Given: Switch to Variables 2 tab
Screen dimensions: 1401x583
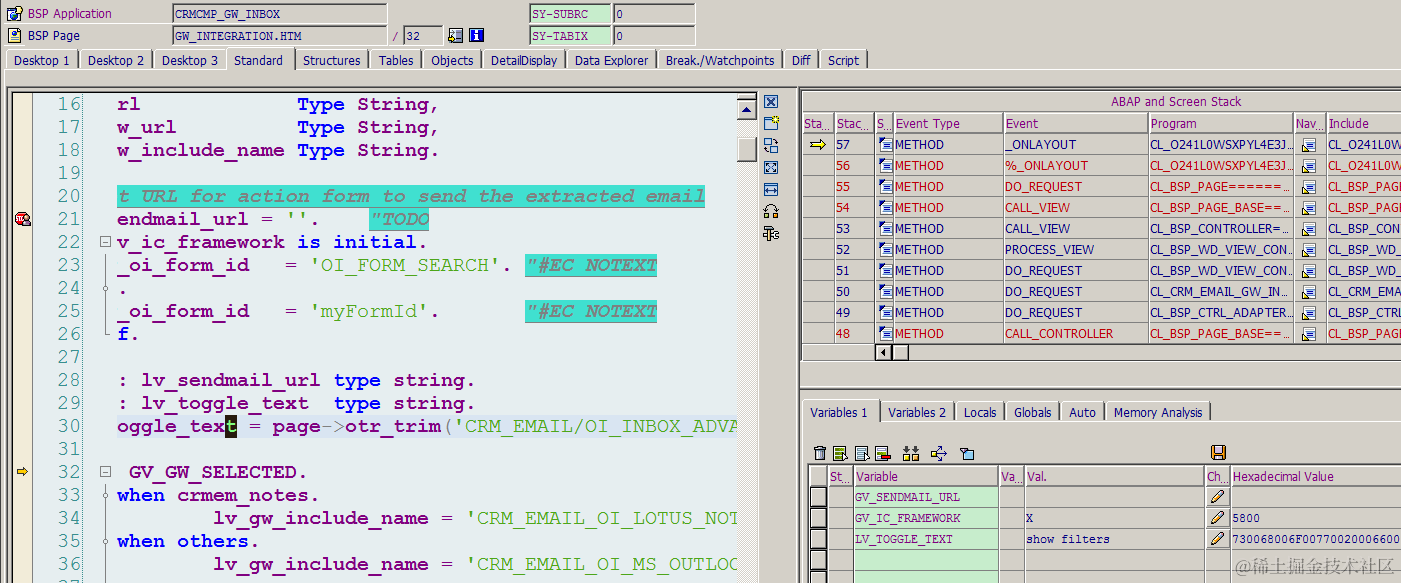Looking at the screenshot, I should (x=917, y=412).
